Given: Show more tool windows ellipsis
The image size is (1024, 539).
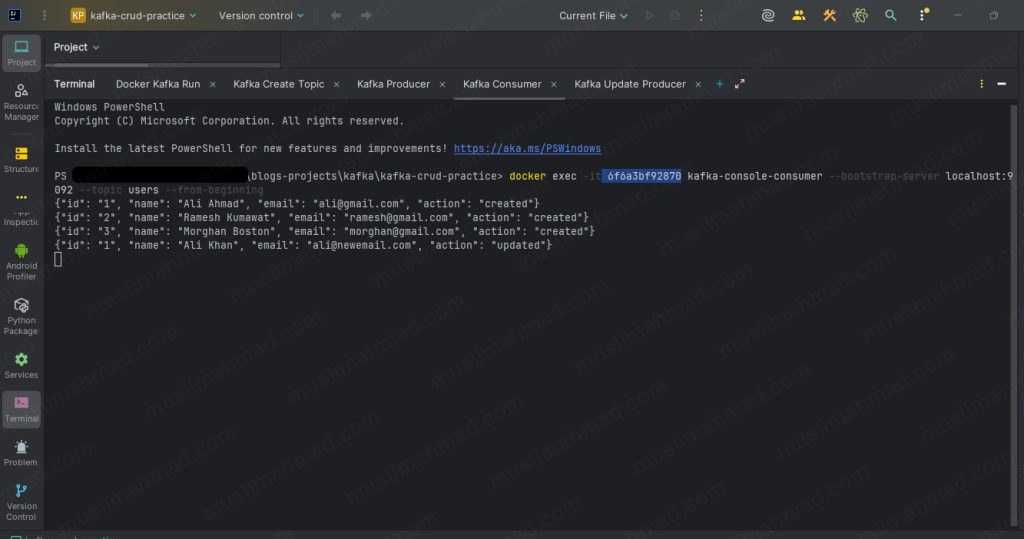Looking at the screenshot, I should (22, 197).
